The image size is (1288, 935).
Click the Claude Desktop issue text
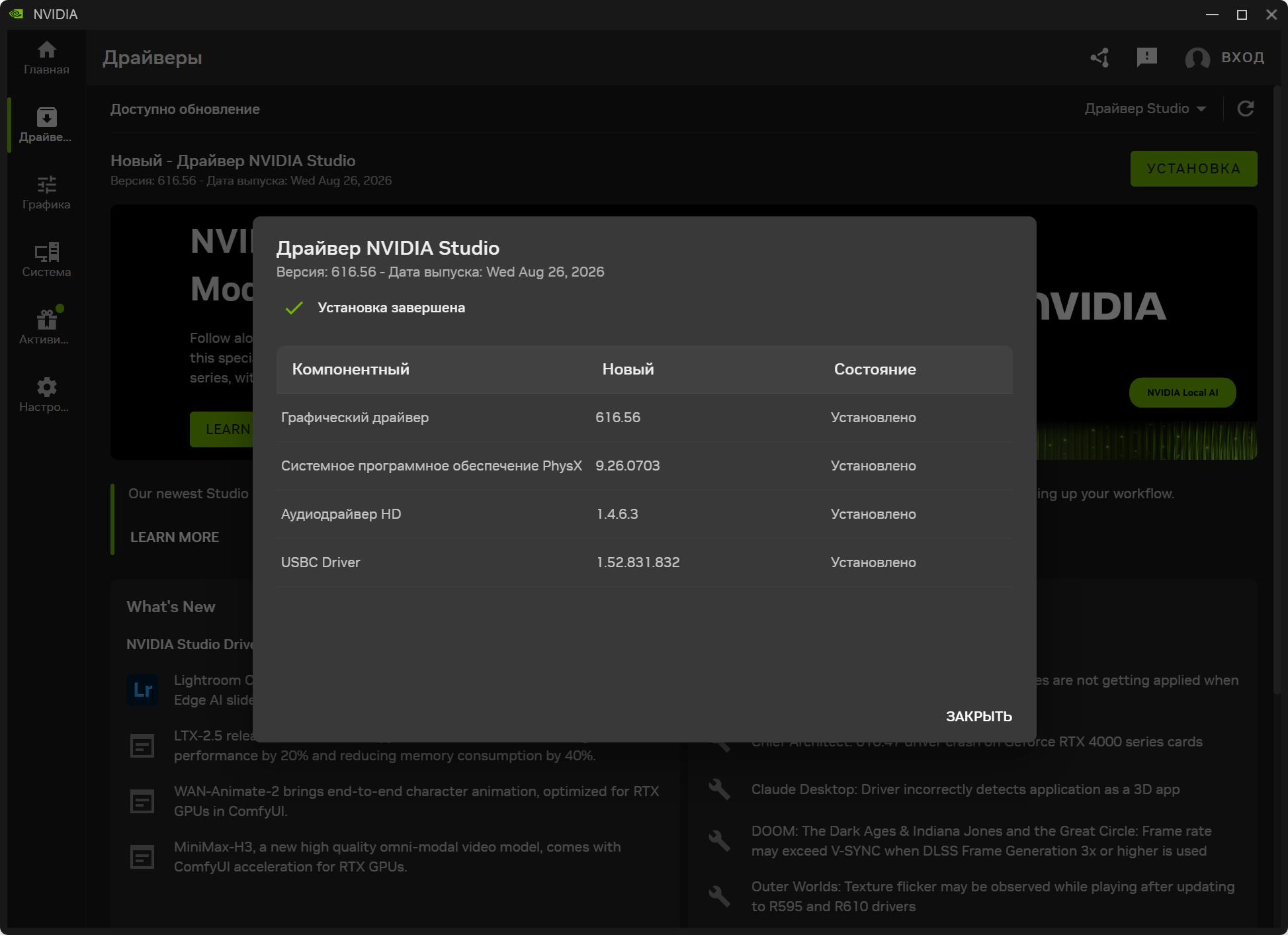click(966, 789)
